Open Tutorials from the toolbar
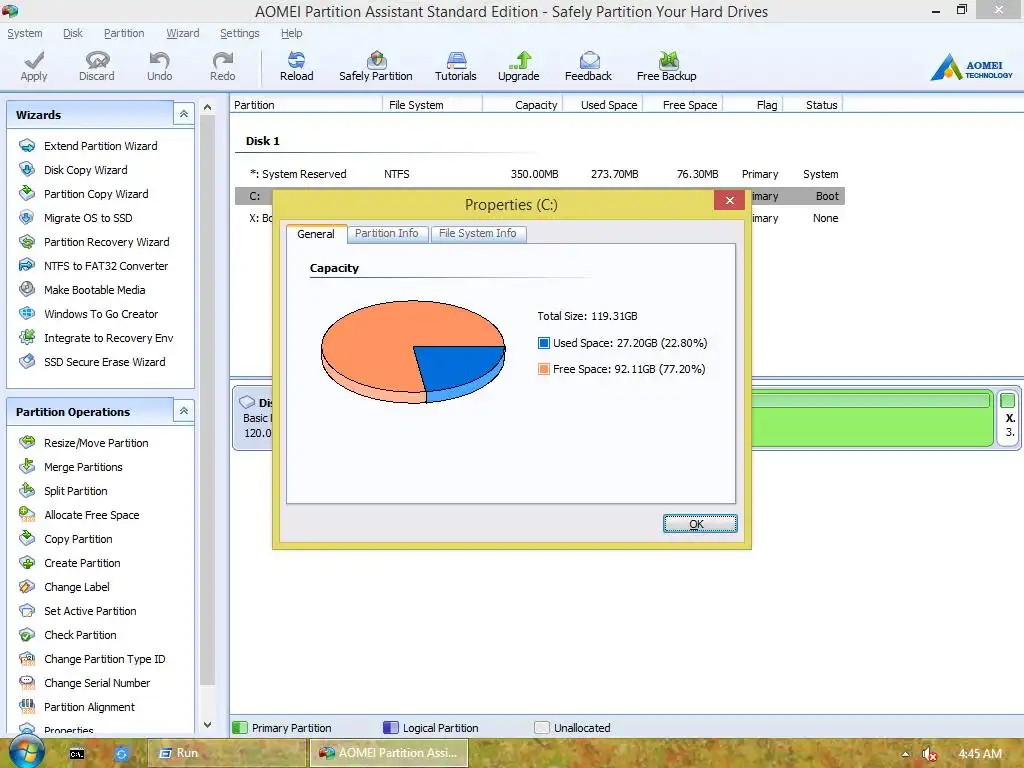The width and height of the screenshot is (1024, 768). 456,67
